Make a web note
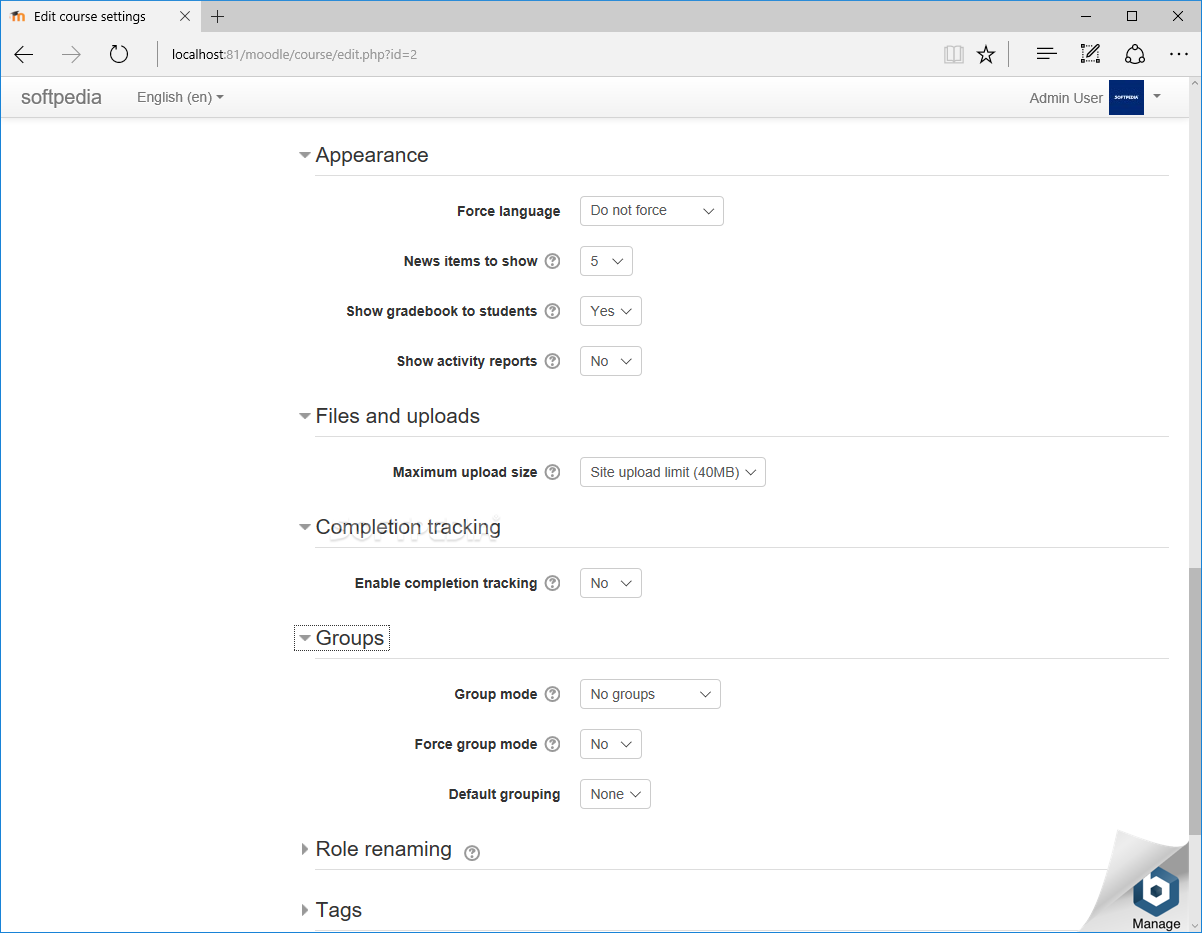This screenshot has width=1202, height=933. (x=1090, y=54)
